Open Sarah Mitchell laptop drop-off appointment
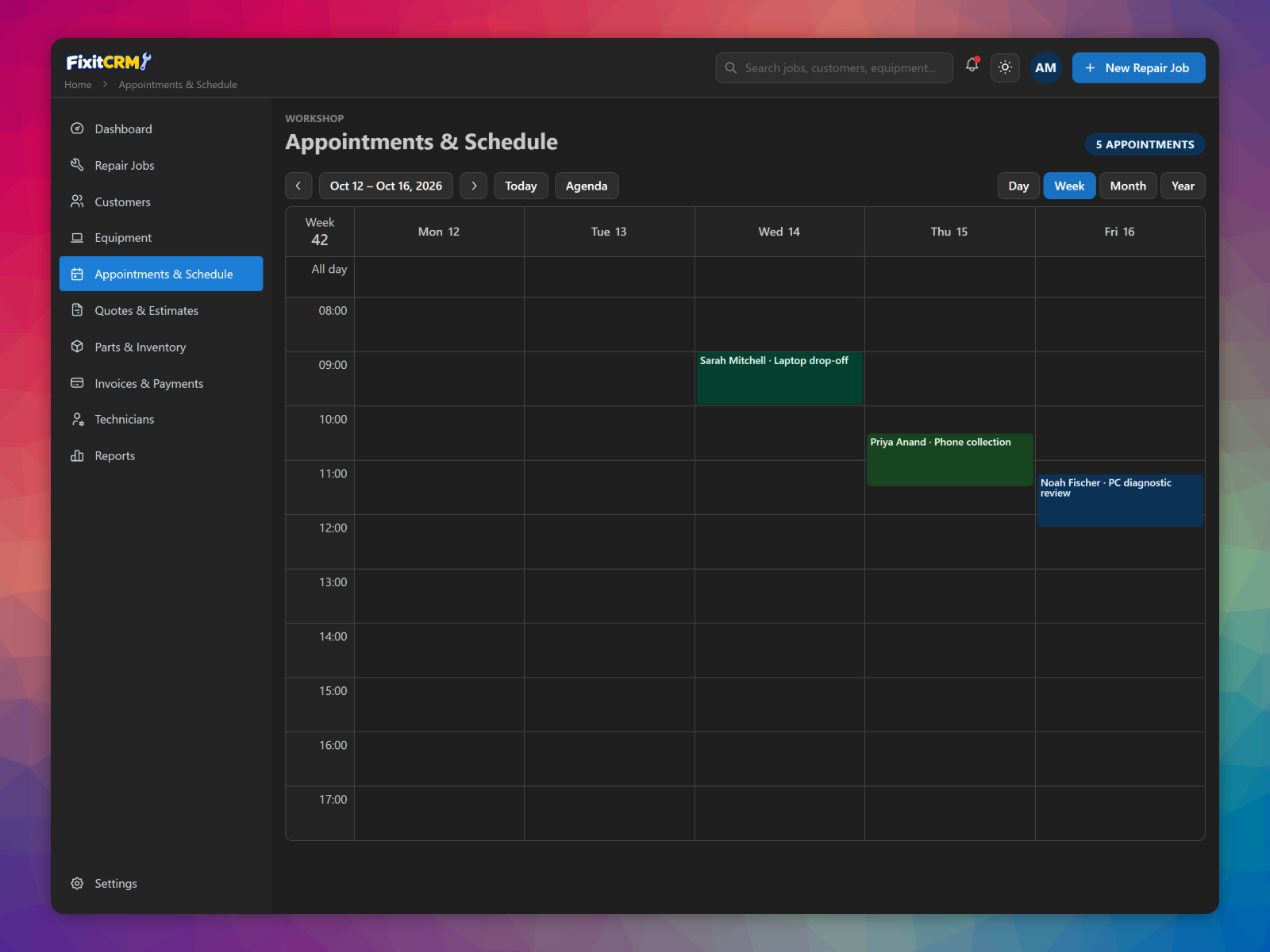 pyautogui.click(x=779, y=378)
